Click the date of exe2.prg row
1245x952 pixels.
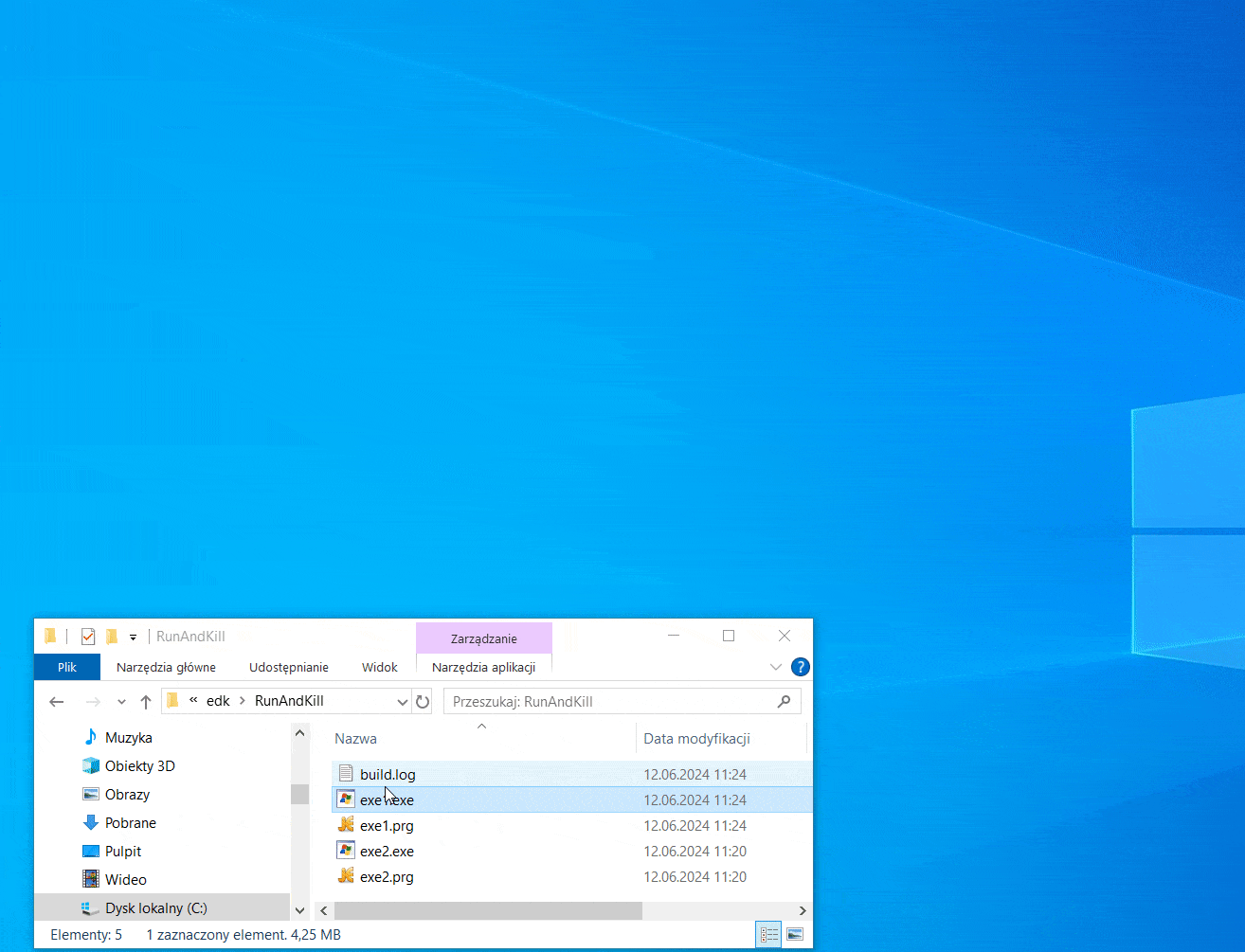(x=695, y=877)
